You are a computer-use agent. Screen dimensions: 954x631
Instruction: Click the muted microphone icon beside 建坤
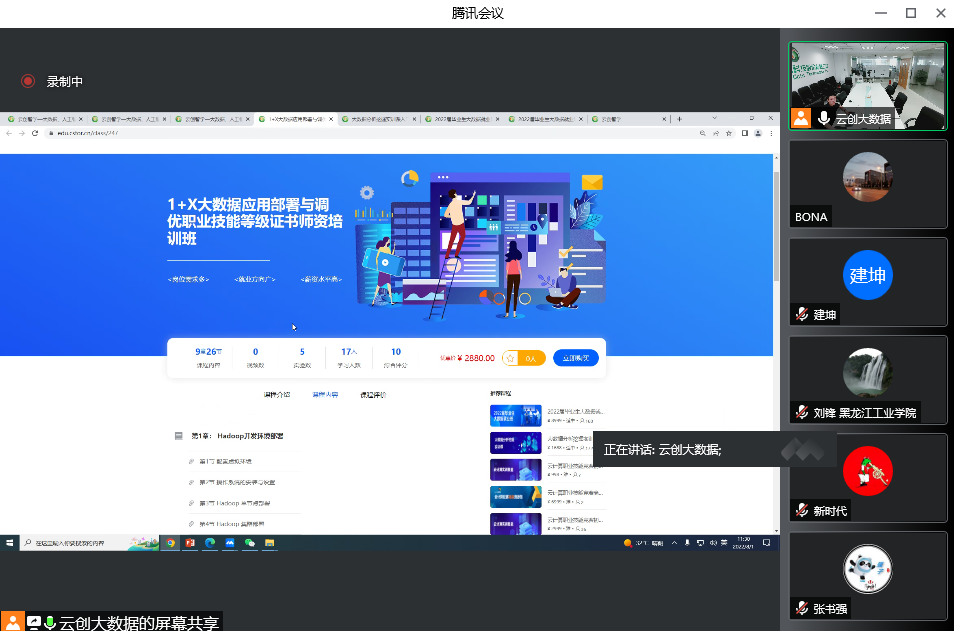[801, 315]
